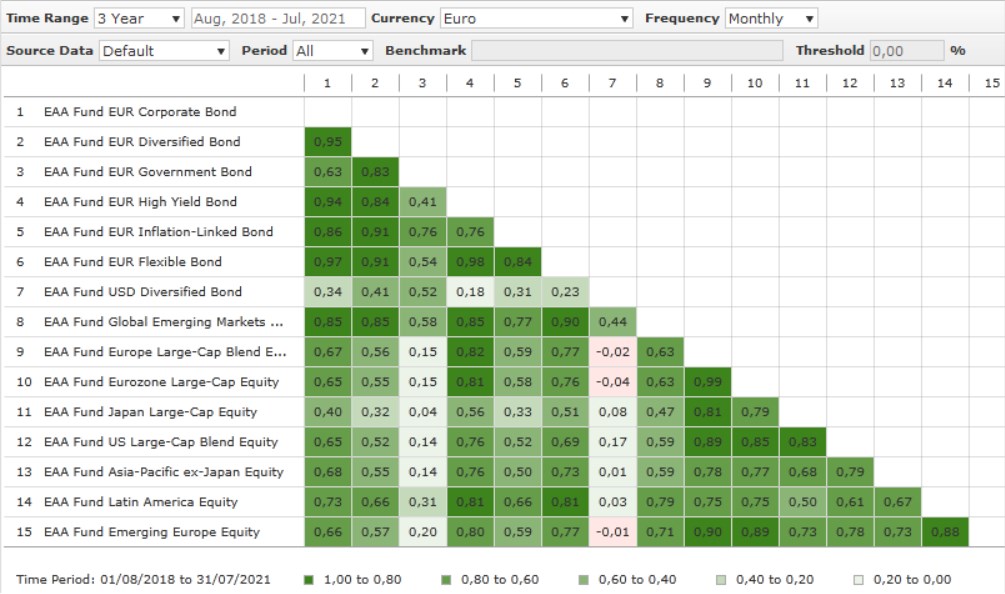Click the -0,04 correlation cell
Viewport: 1005px width, 594px height.
click(612, 382)
